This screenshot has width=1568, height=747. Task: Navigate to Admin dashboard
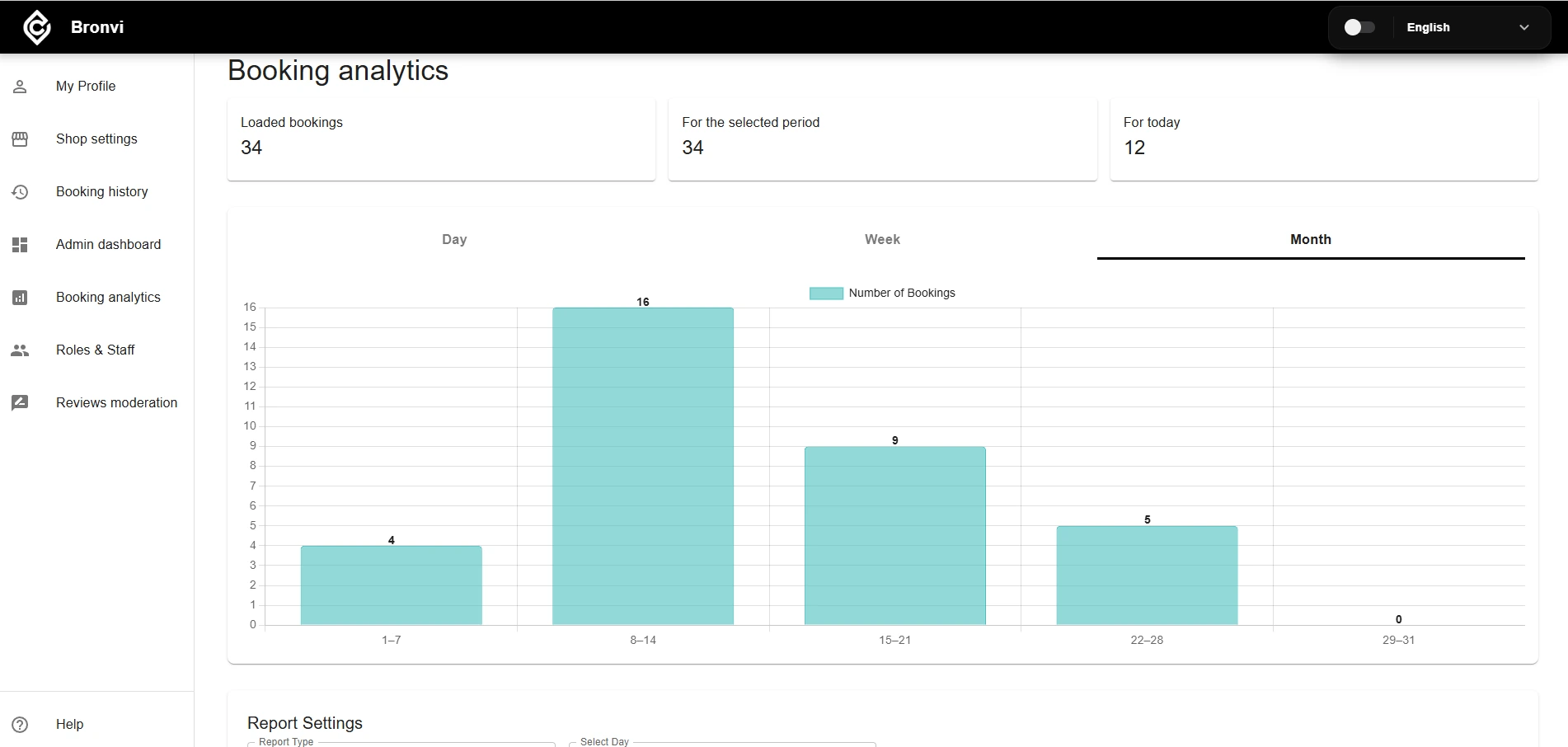coord(108,244)
